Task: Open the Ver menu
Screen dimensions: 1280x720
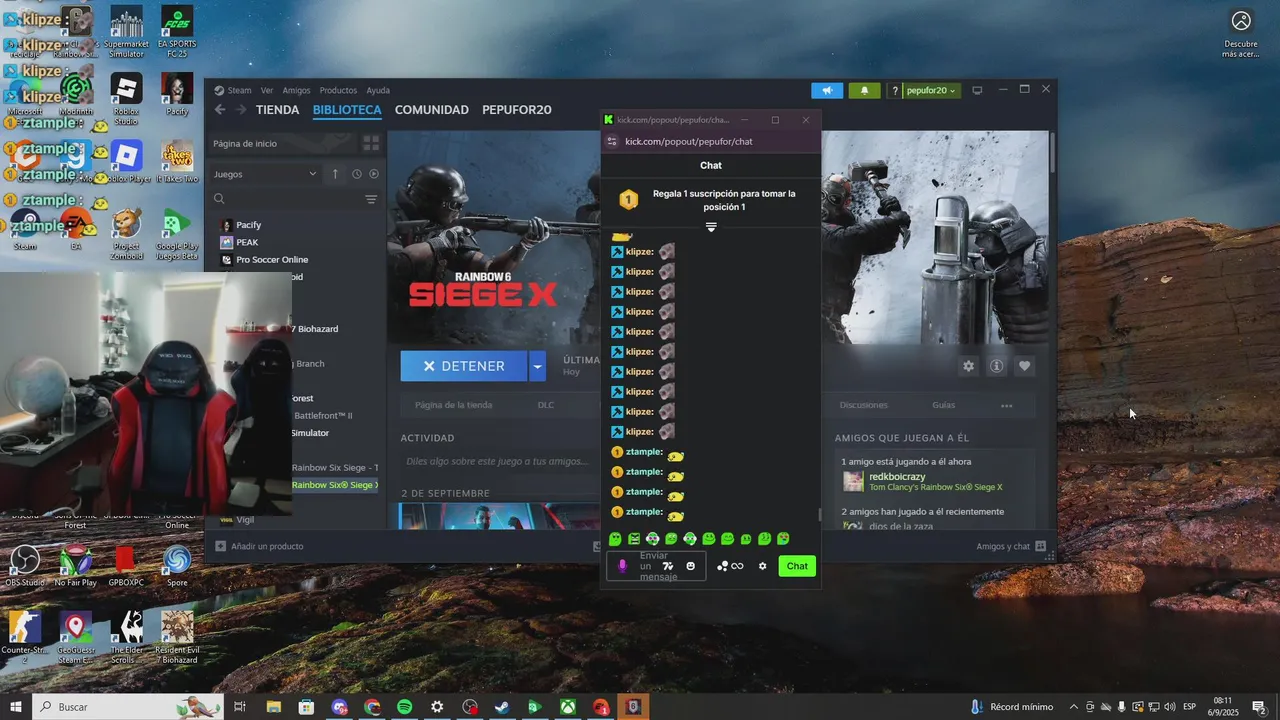Action: [267, 90]
